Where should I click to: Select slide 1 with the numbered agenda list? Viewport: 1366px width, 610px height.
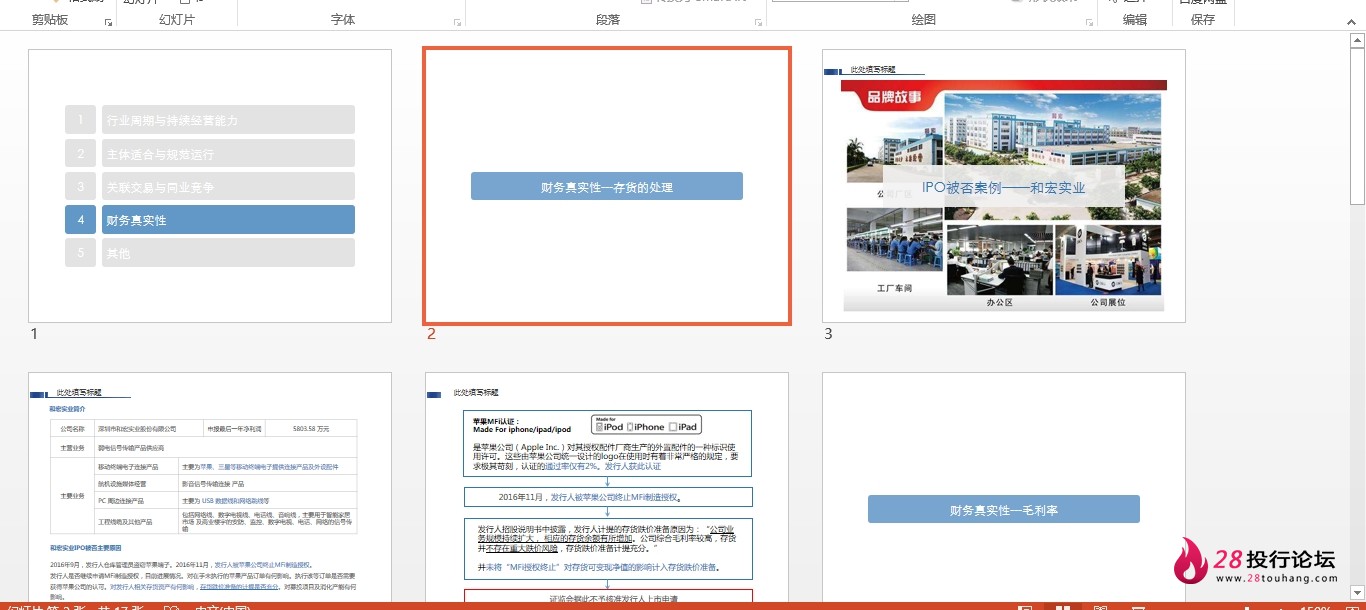tap(210, 186)
